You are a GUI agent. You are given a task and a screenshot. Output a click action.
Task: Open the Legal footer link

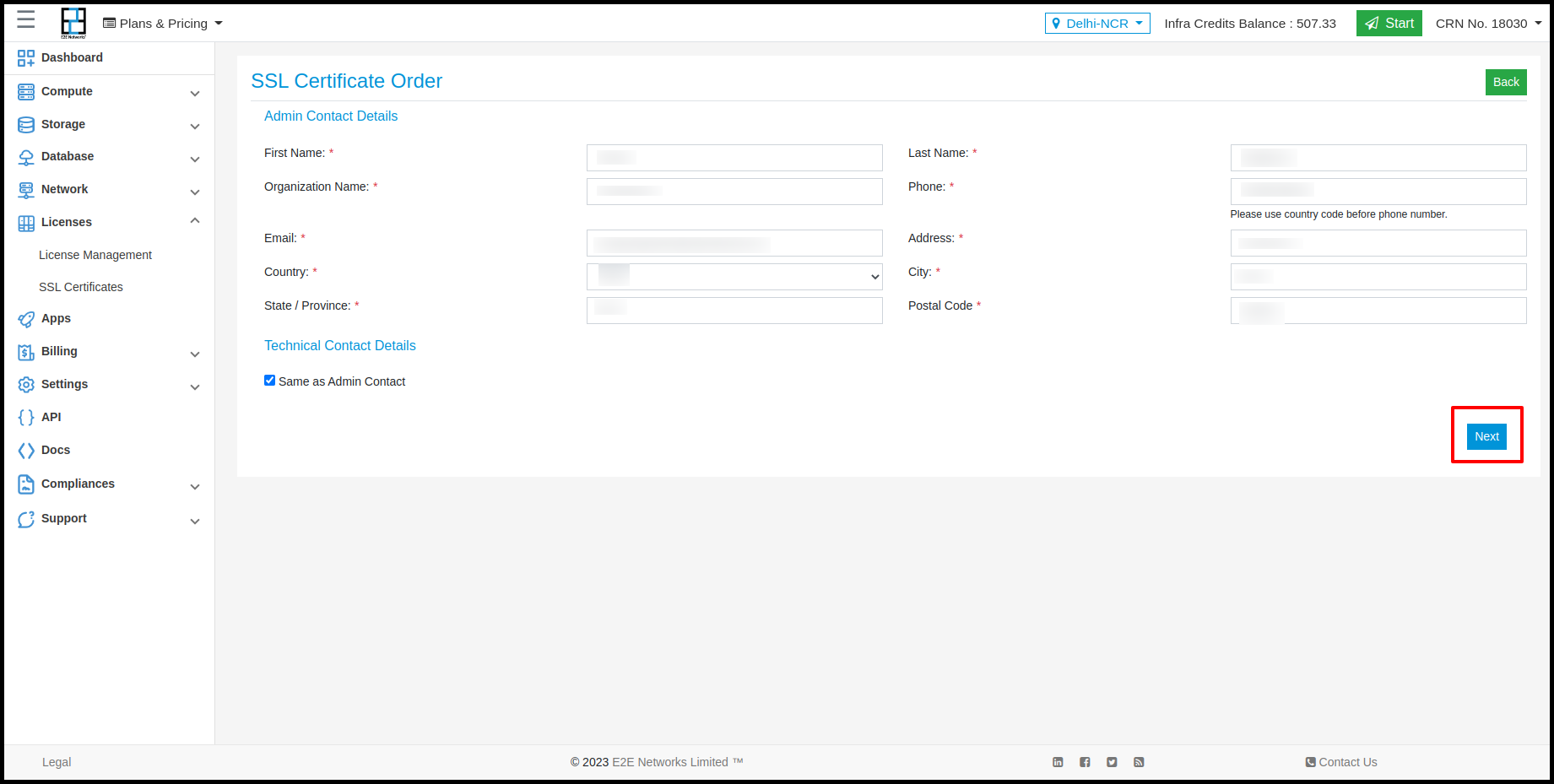[x=57, y=762]
